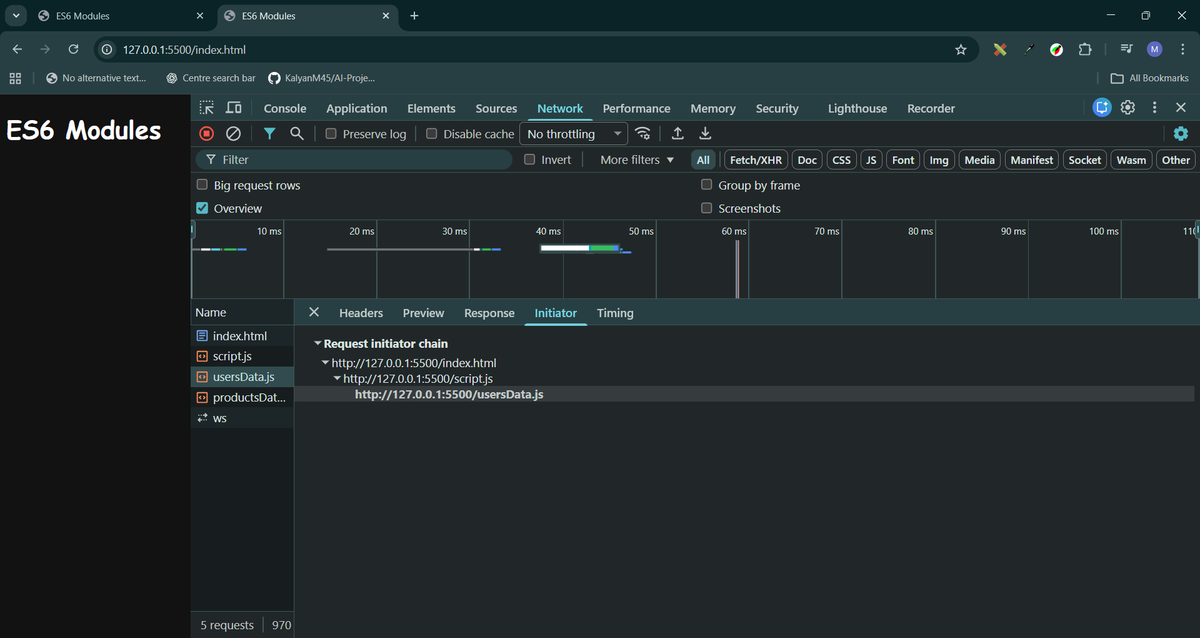The image size is (1200, 638).
Task: Export network log as HAR
Action: (x=705, y=133)
